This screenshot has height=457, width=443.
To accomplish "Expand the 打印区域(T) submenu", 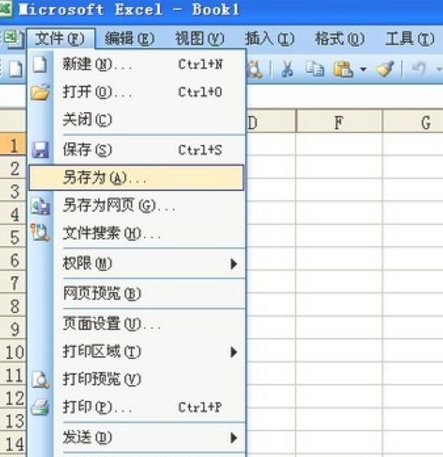I will [137, 351].
